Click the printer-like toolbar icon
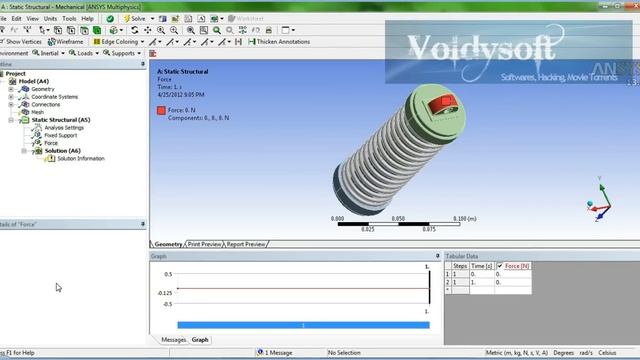This screenshot has height=360, width=640. [269, 30]
